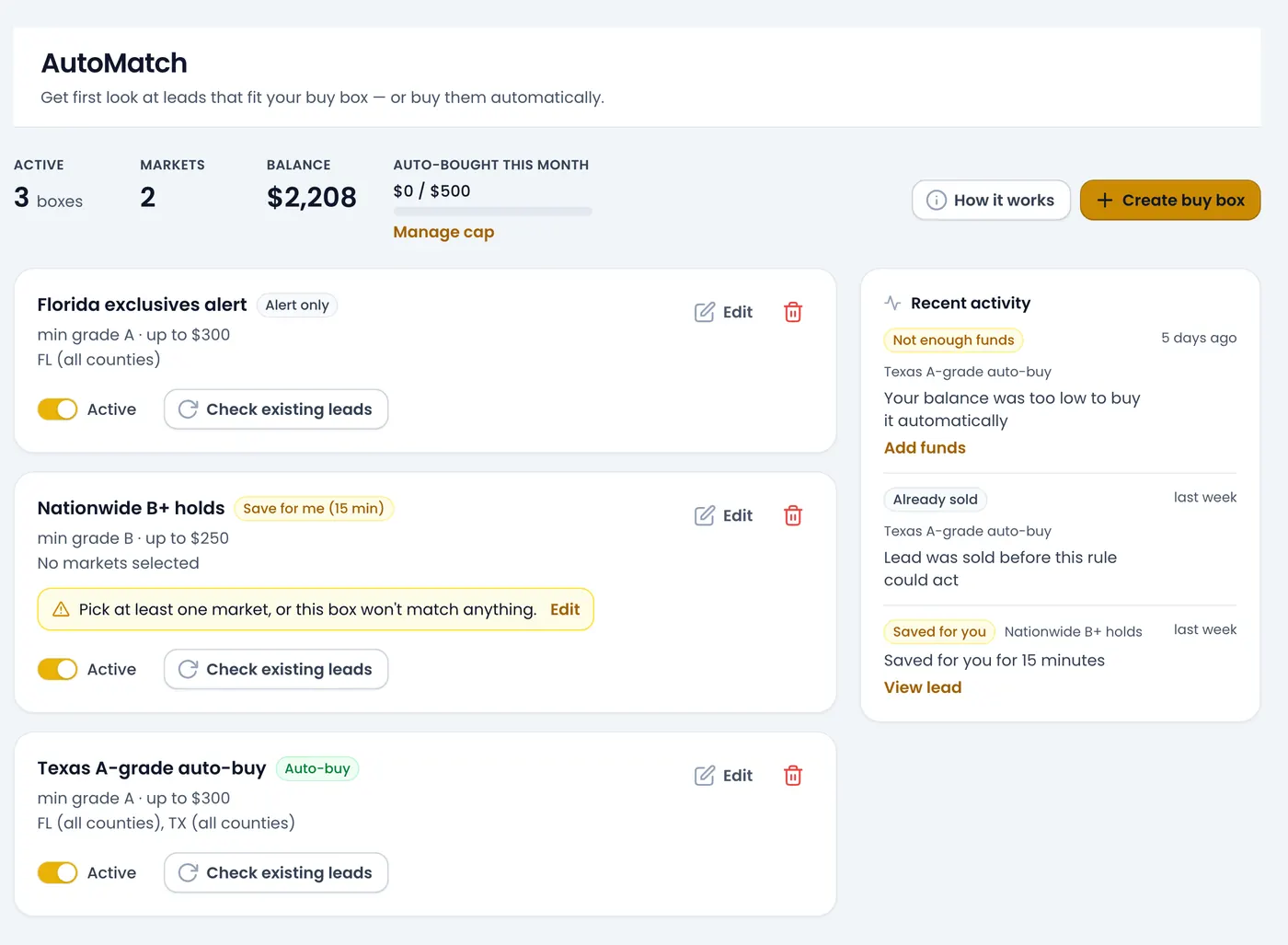Check existing leads for Texas A-grade auto-buy
Image resolution: width=1288 pixels, height=945 pixels.
coord(276,873)
